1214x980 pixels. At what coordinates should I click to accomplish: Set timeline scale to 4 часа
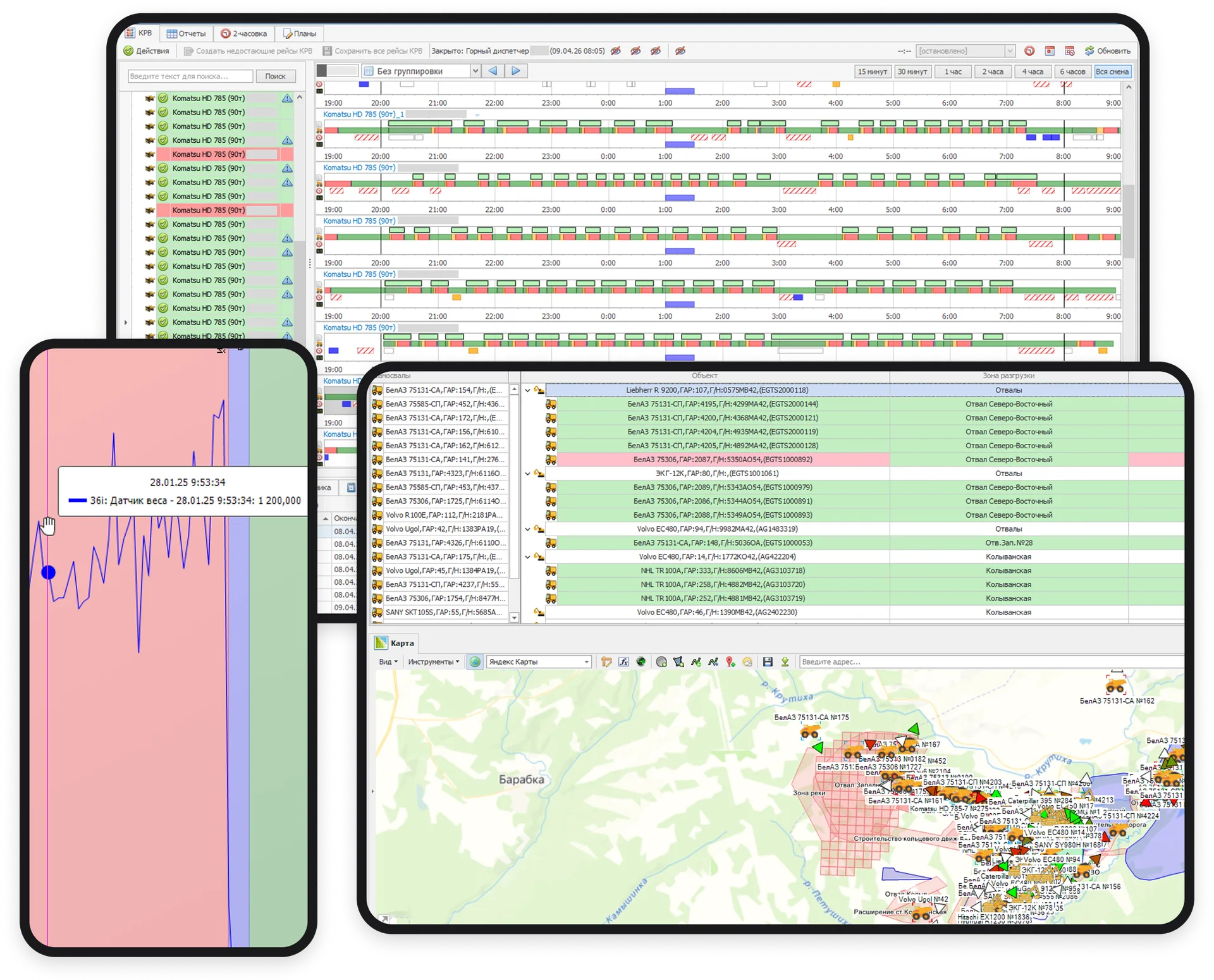pyautogui.click(x=1033, y=72)
